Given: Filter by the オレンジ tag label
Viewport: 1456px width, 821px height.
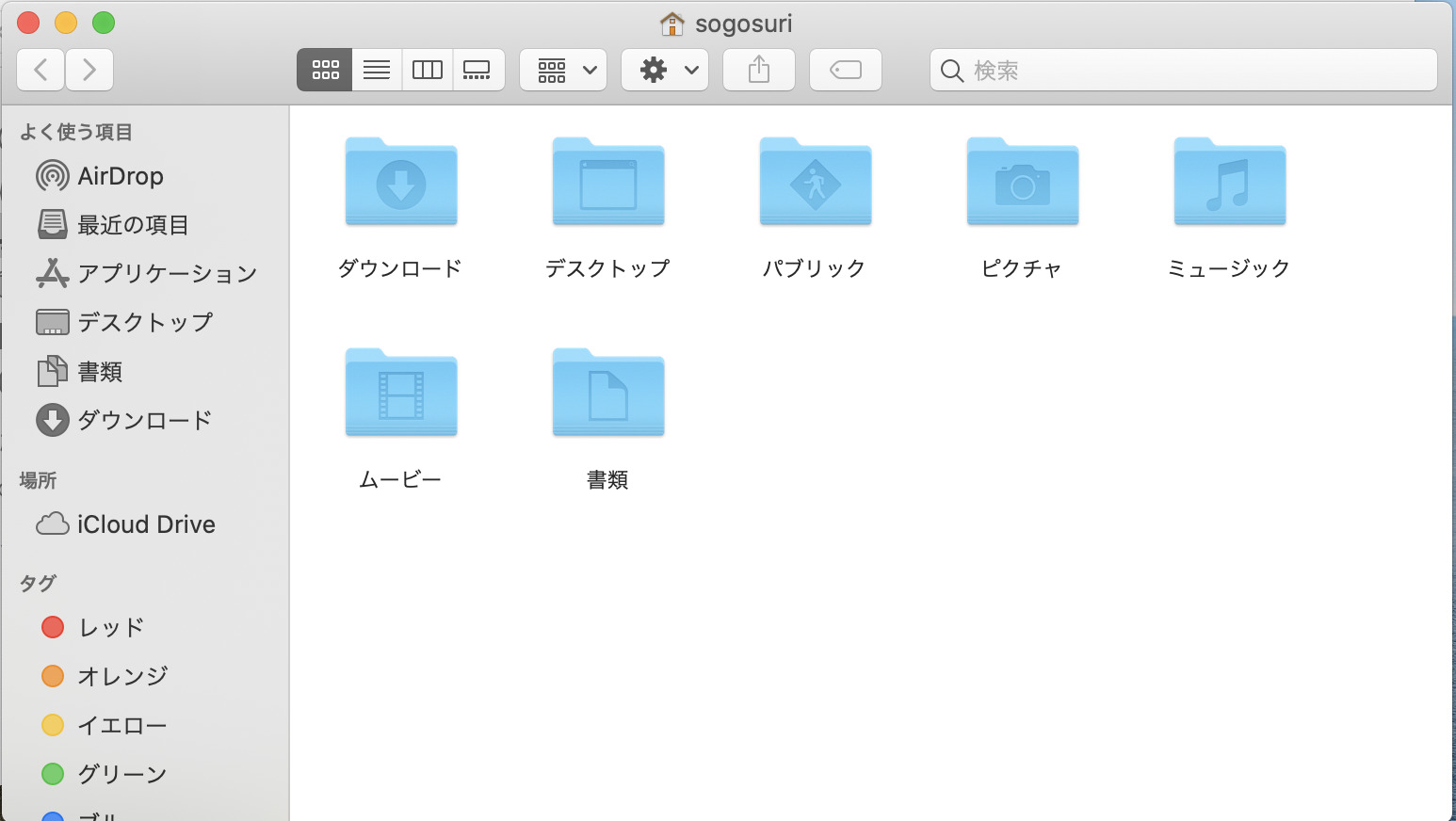Looking at the screenshot, I should [x=122, y=677].
